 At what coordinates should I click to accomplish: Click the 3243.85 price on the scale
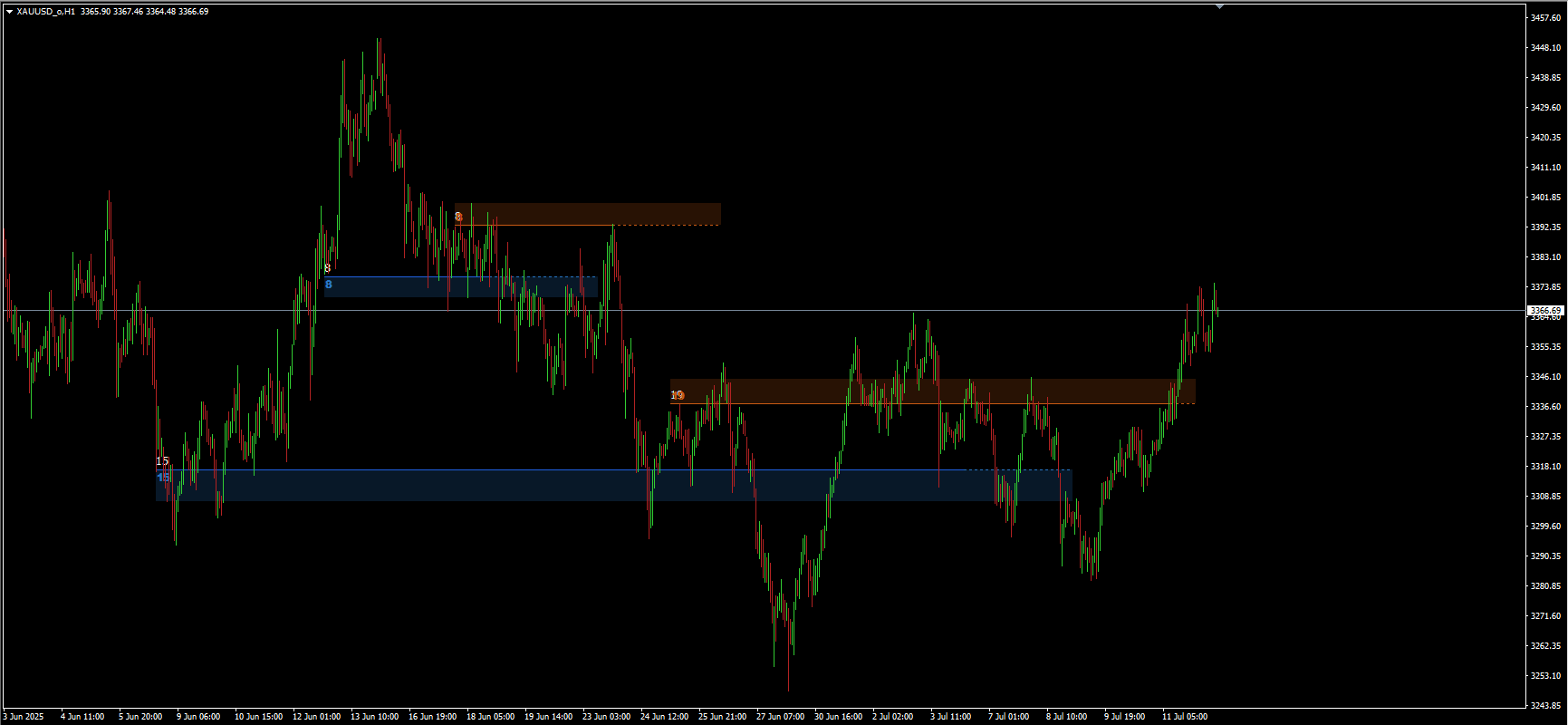point(1545,706)
